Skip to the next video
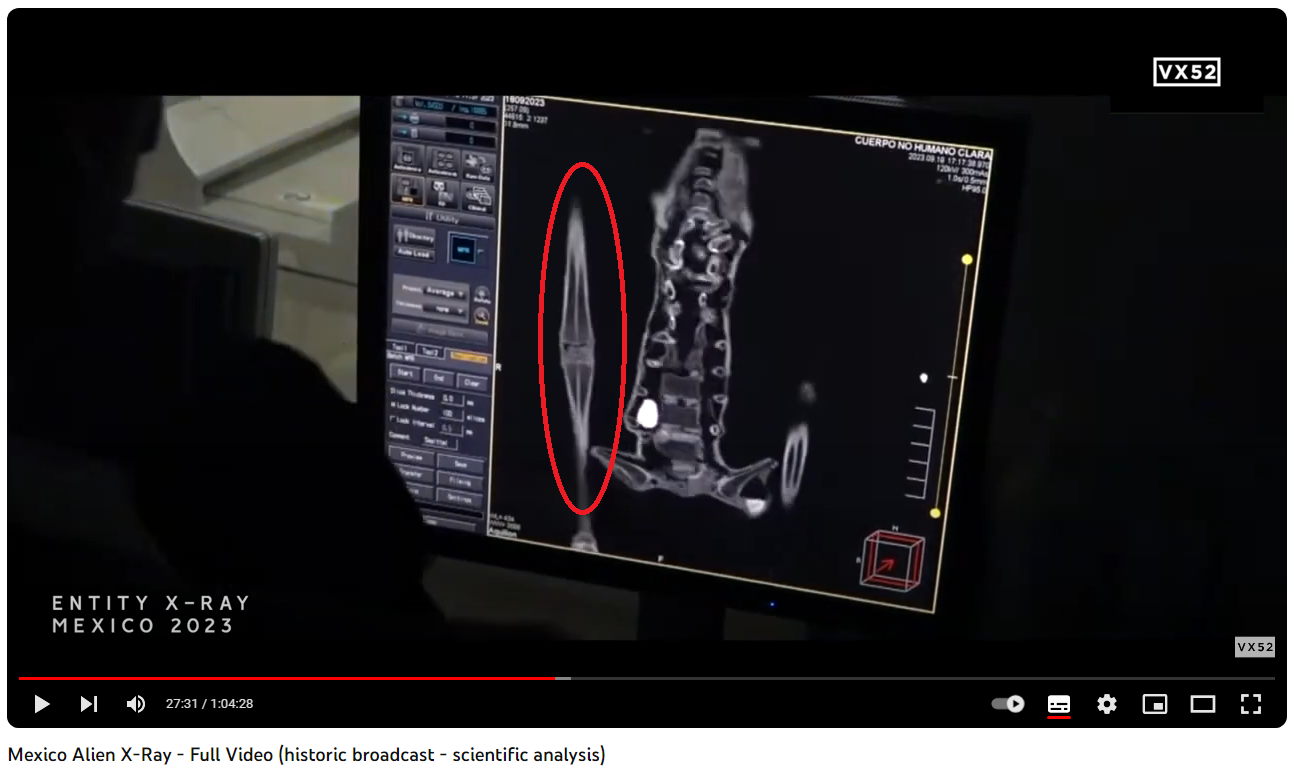The image size is (1294, 770). click(89, 704)
